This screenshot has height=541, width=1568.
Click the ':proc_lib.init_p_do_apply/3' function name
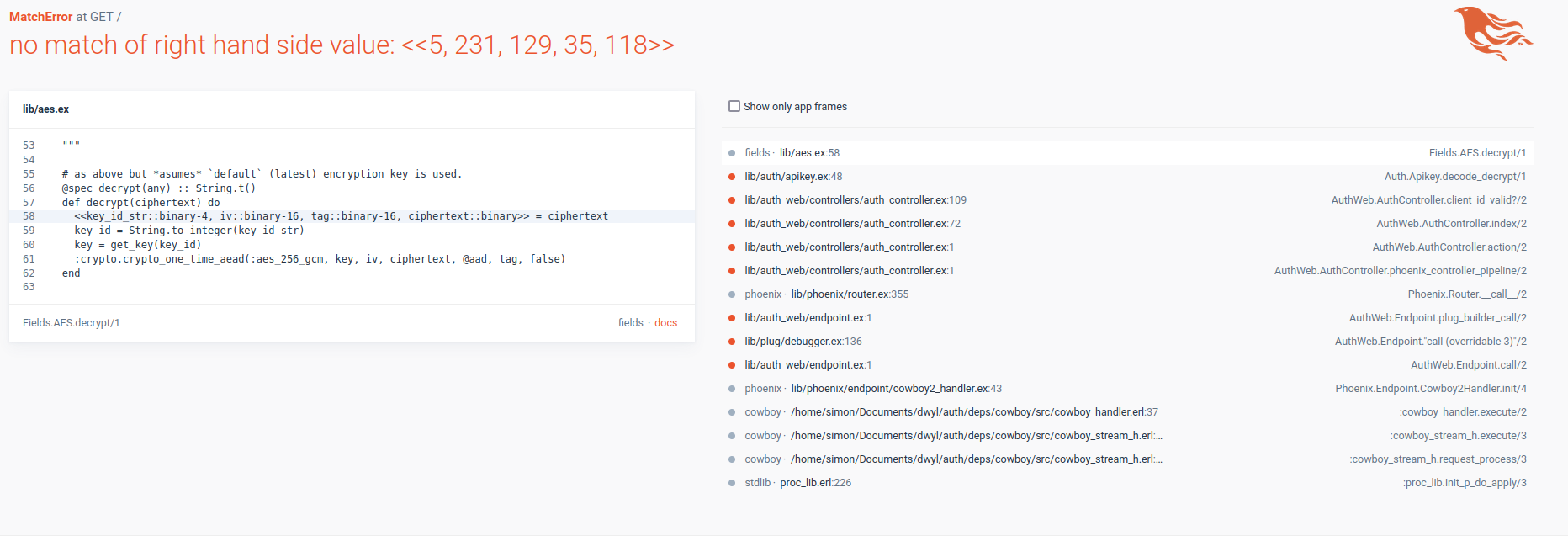pos(1465,483)
